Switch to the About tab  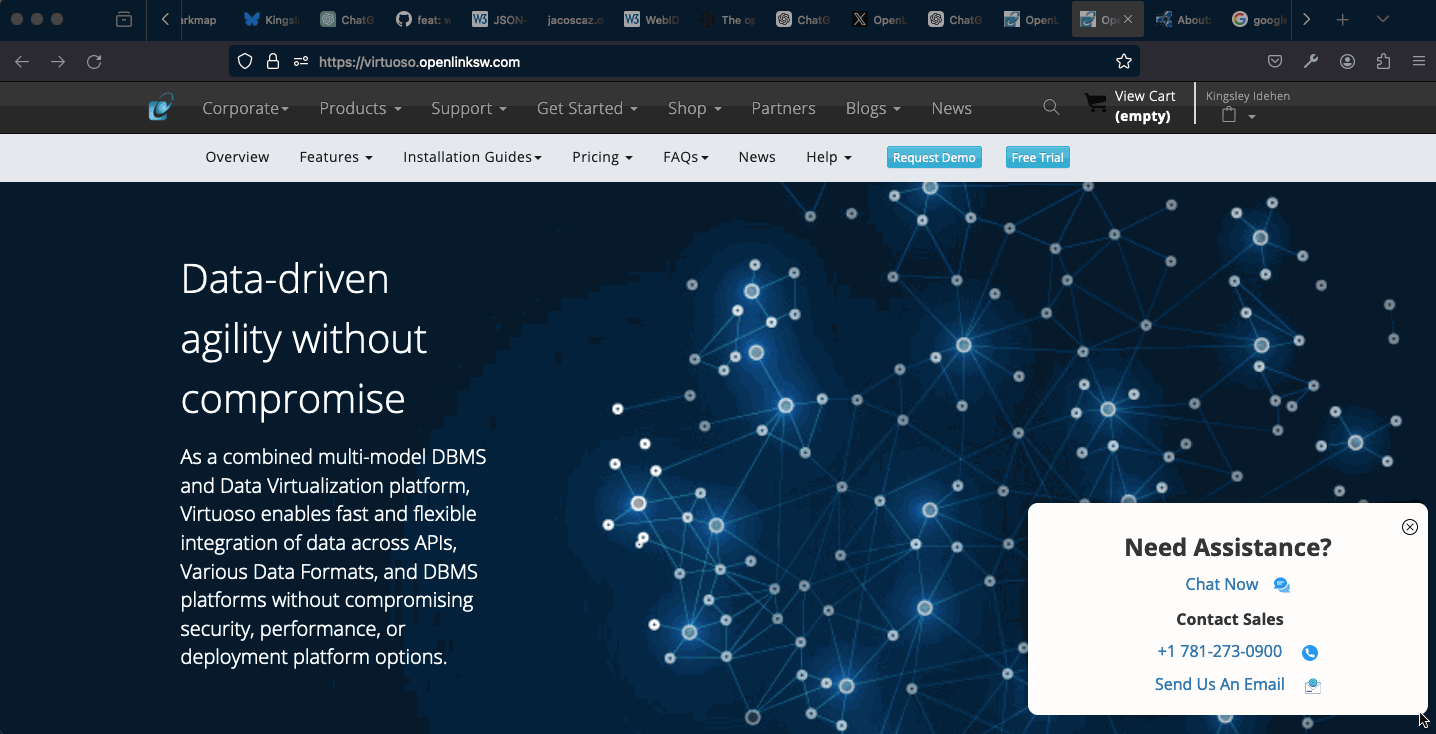(1183, 19)
